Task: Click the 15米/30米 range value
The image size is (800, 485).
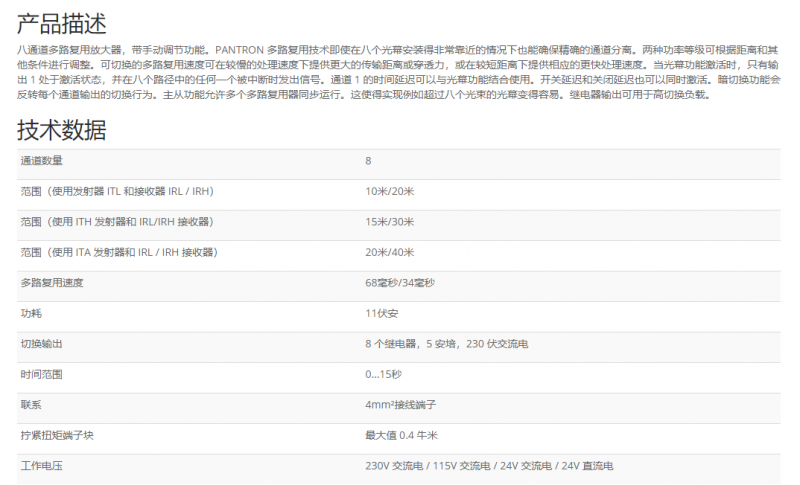Action: point(389,221)
